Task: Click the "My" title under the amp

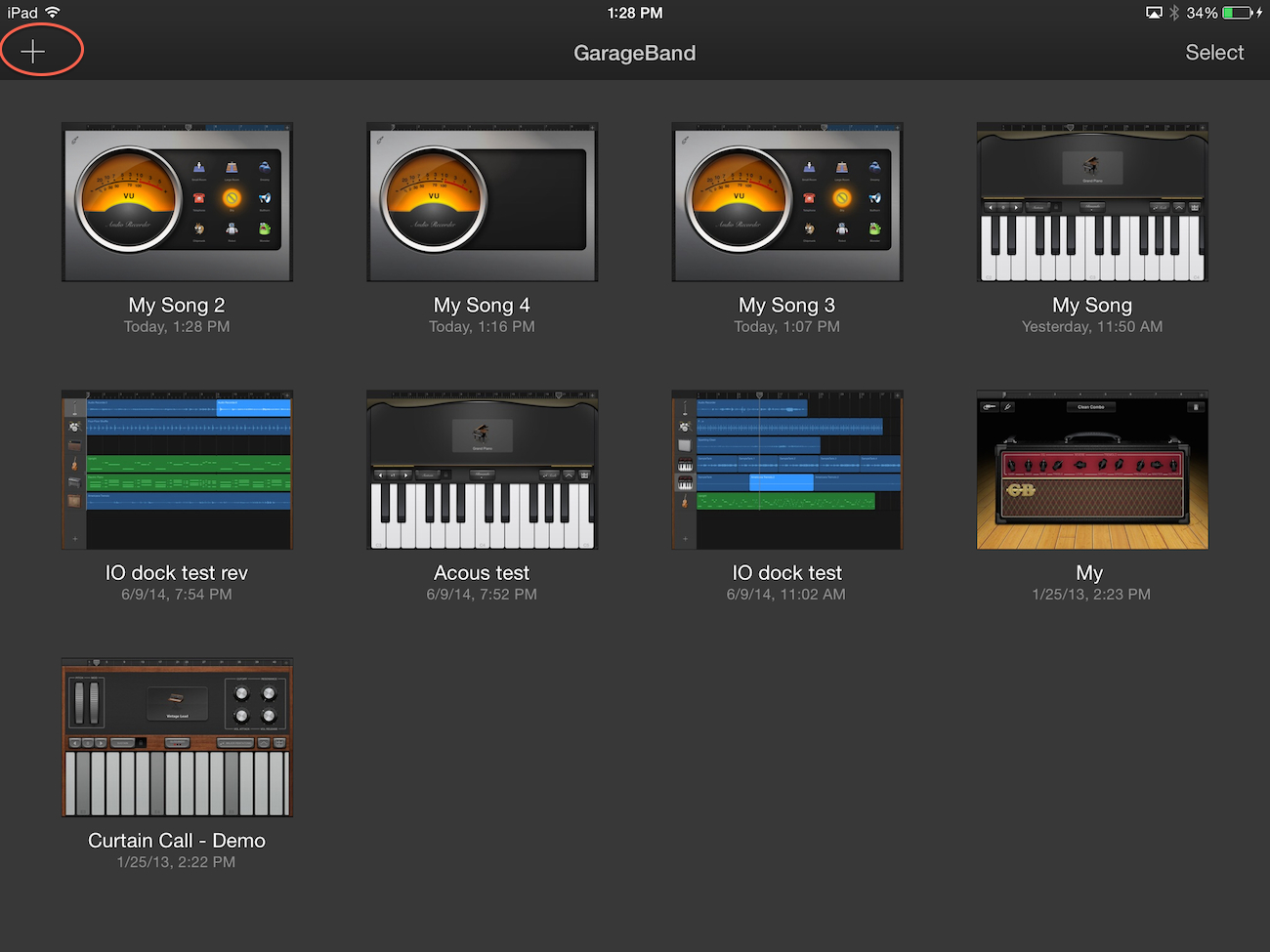Action: [x=1089, y=573]
